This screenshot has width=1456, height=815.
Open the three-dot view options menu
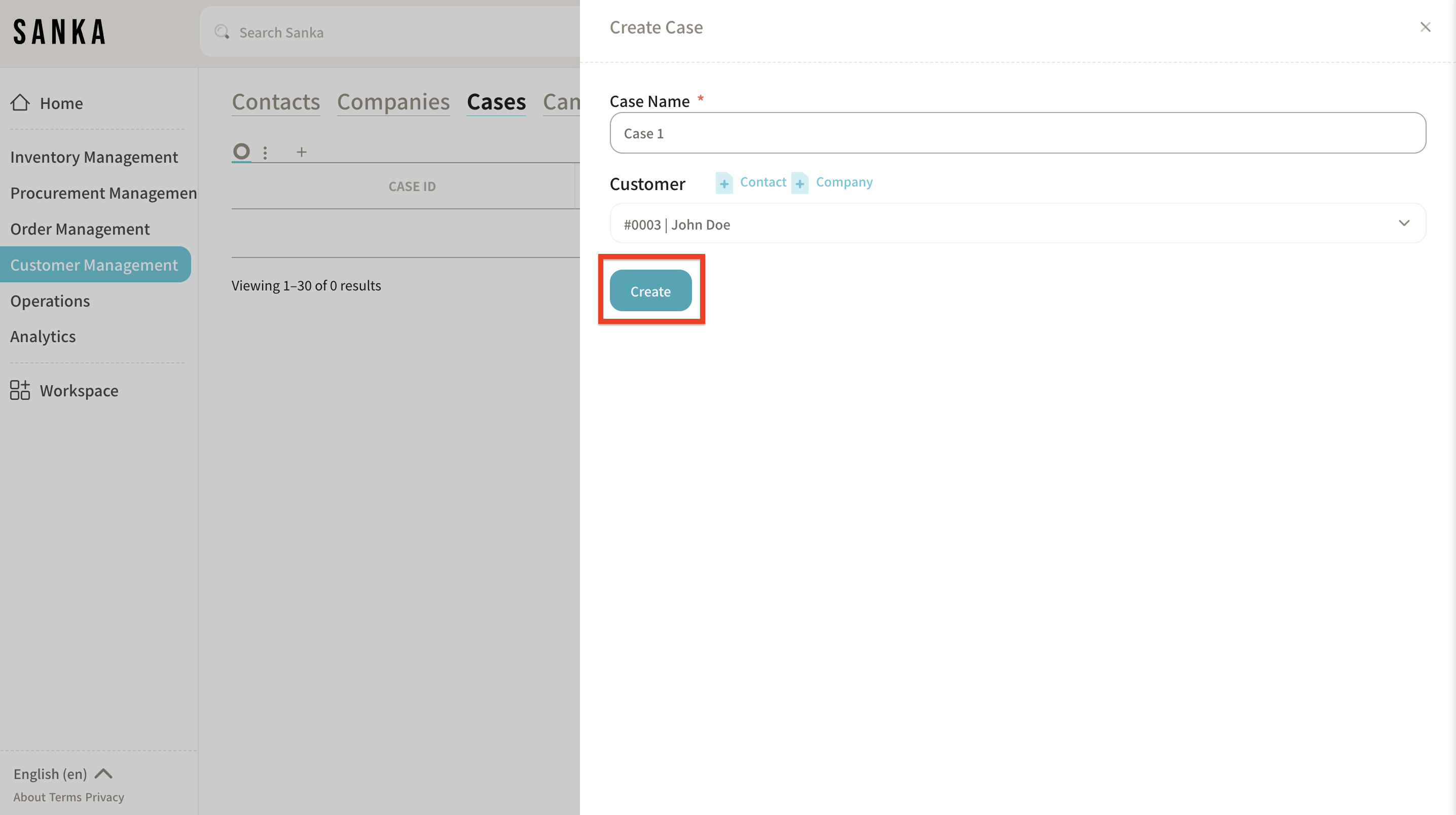pyautogui.click(x=265, y=152)
